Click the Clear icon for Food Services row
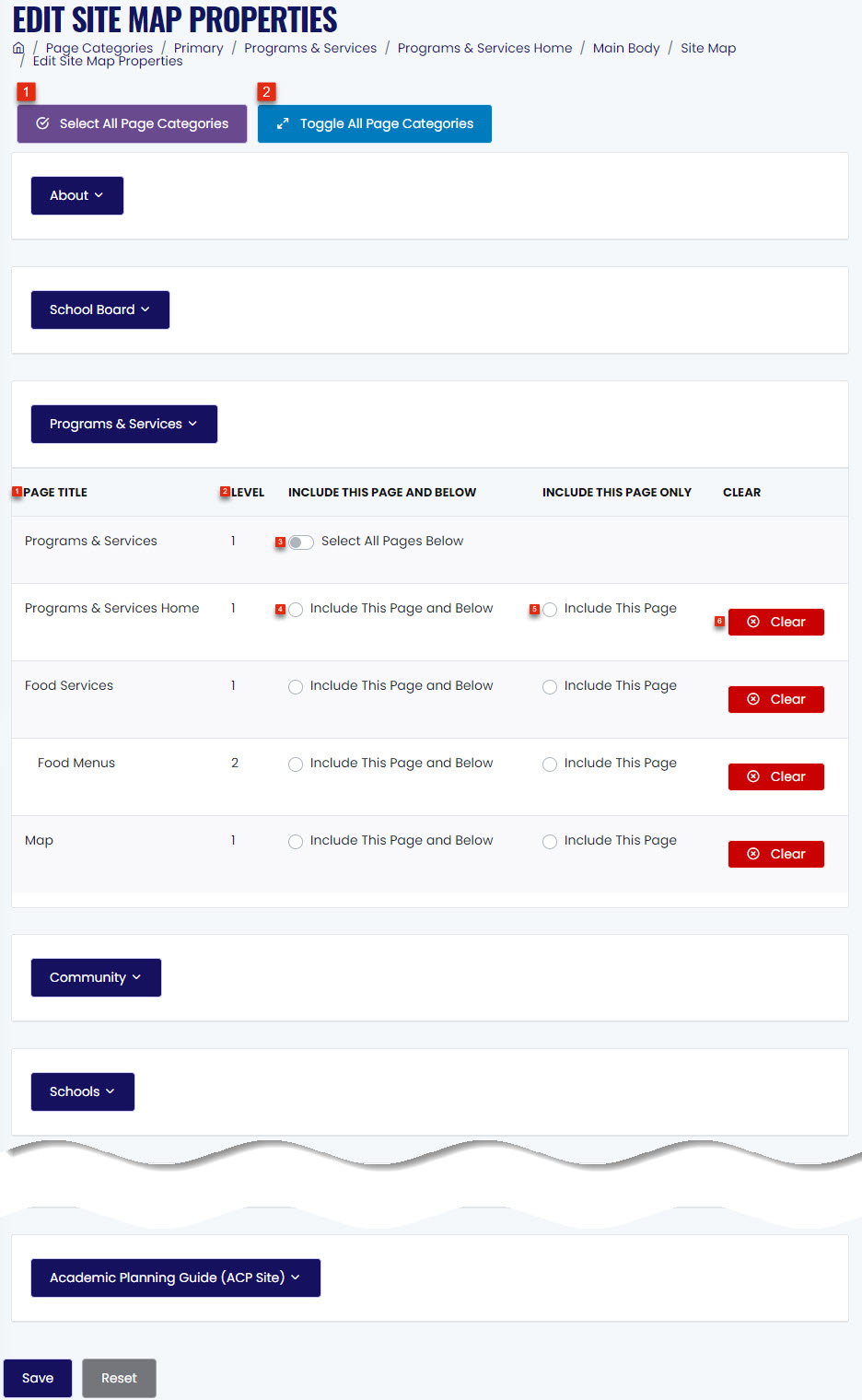The height and width of the screenshot is (1400, 862). pos(753,699)
